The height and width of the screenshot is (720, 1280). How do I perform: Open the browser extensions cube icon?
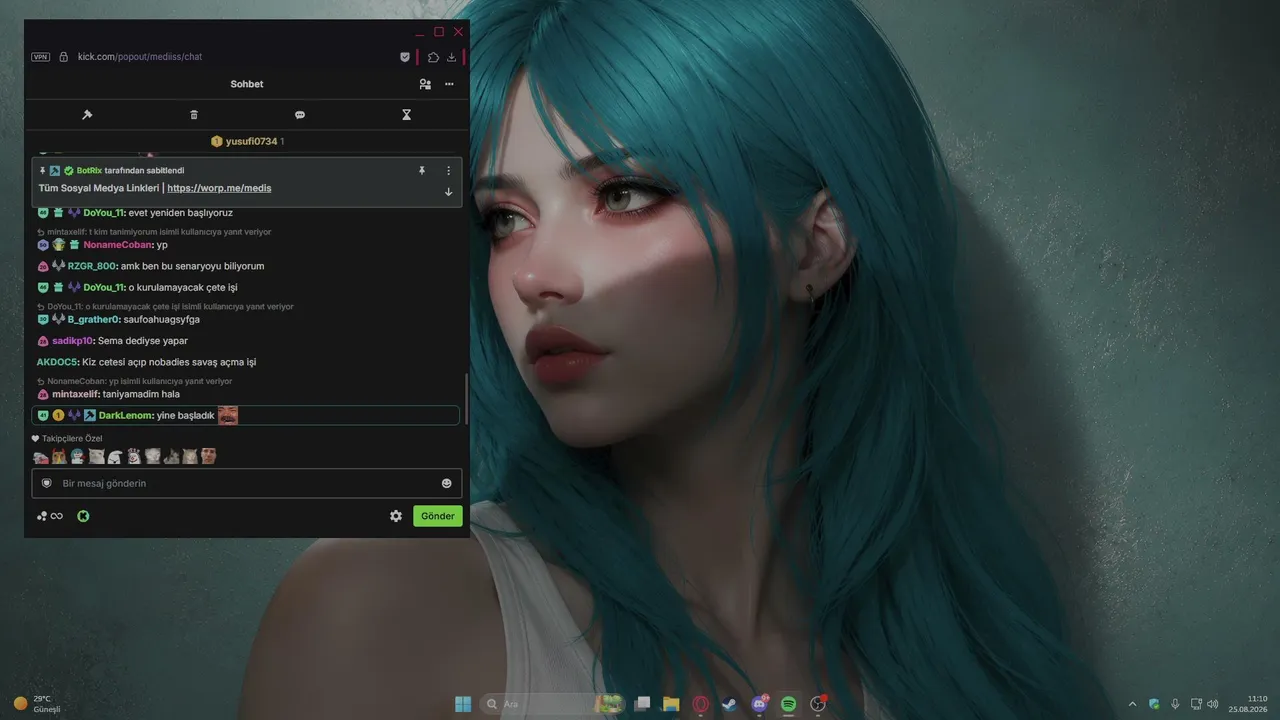click(x=433, y=57)
